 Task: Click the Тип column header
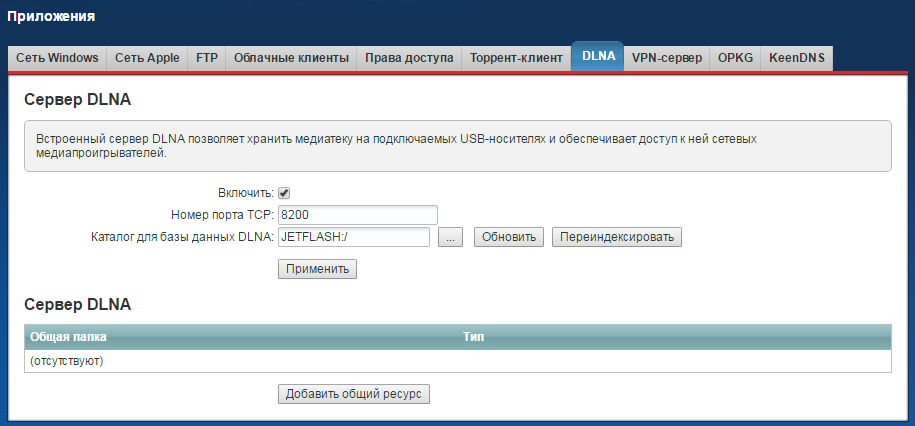473,337
